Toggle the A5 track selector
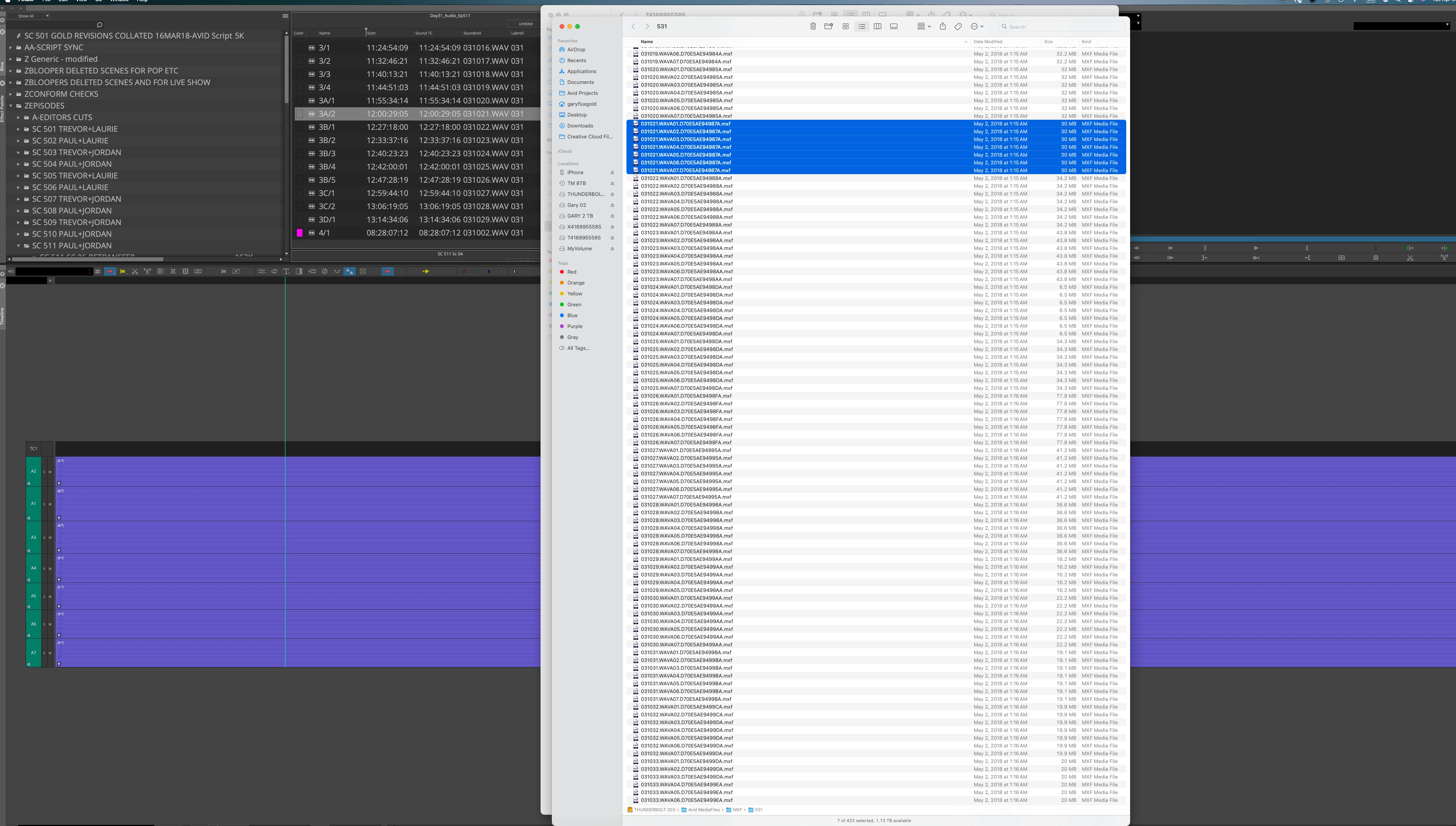Image resolution: width=1456 pixels, height=826 pixels. tap(33, 596)
